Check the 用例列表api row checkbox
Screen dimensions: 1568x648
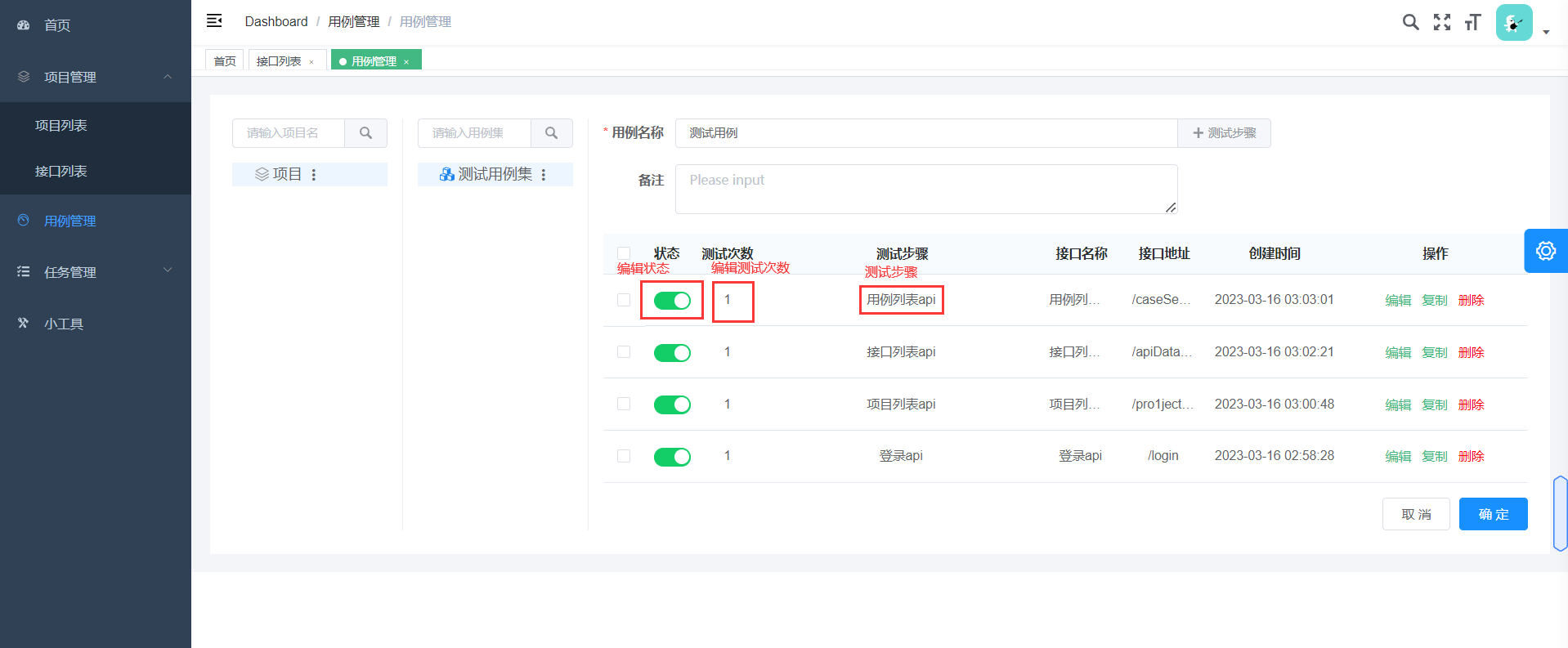624,300
